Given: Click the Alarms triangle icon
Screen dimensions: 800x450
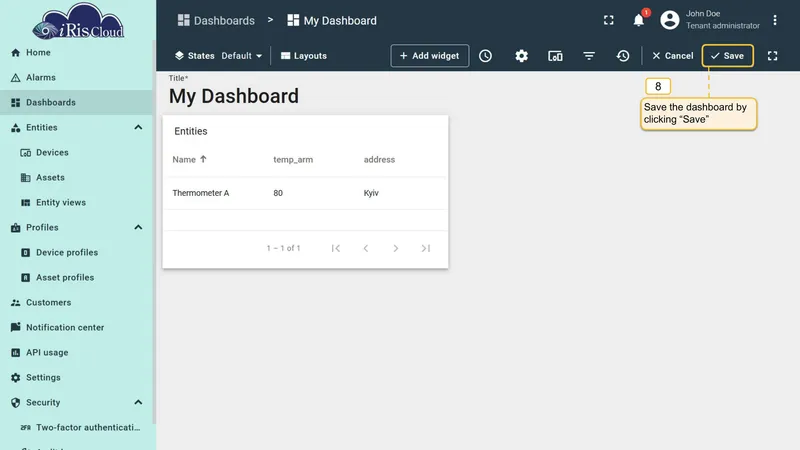Looking at the screenshot, I should pos(15,78).
